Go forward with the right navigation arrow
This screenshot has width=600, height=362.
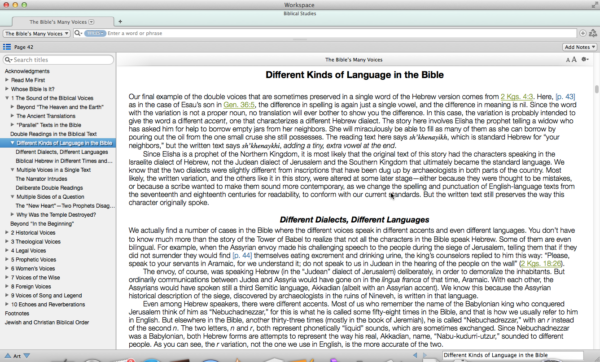pyautogui.click(x=425, y=355)
